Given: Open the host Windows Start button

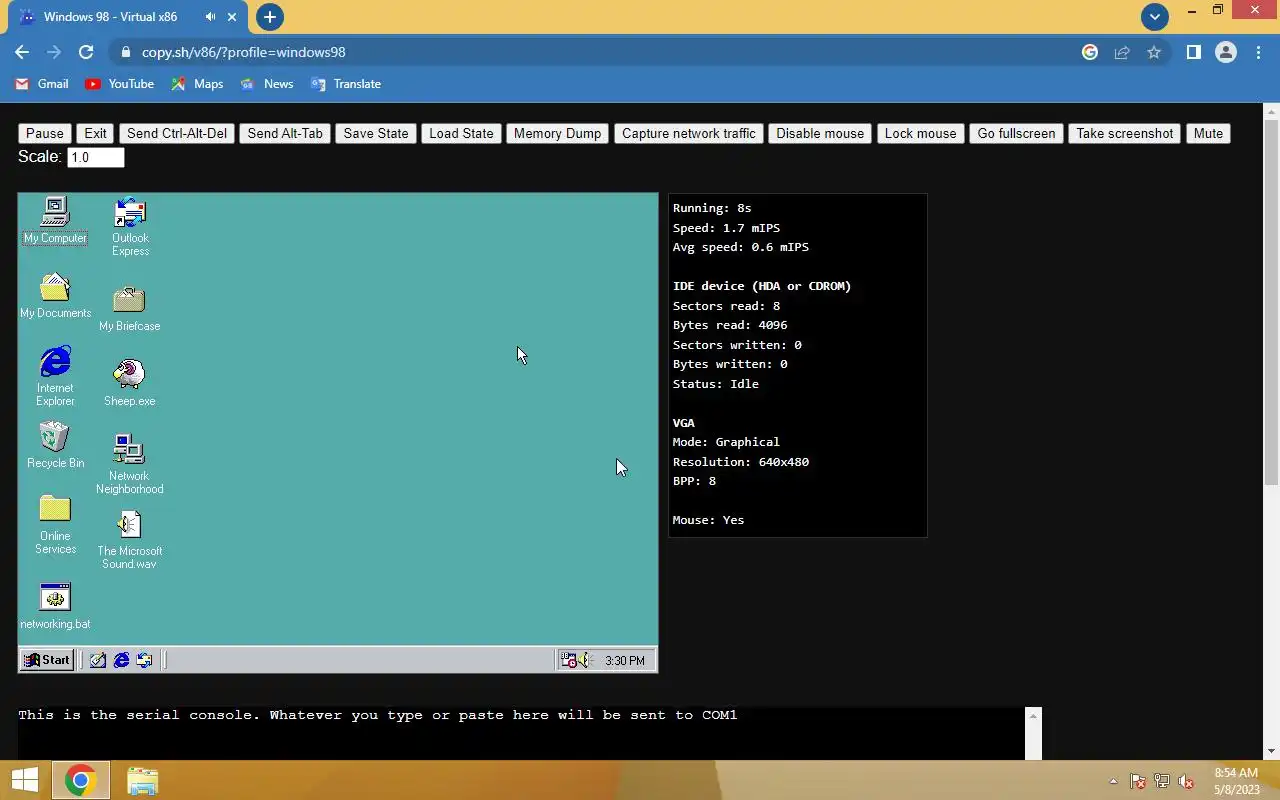Looking at the screenshot, I should coord(24,780).
